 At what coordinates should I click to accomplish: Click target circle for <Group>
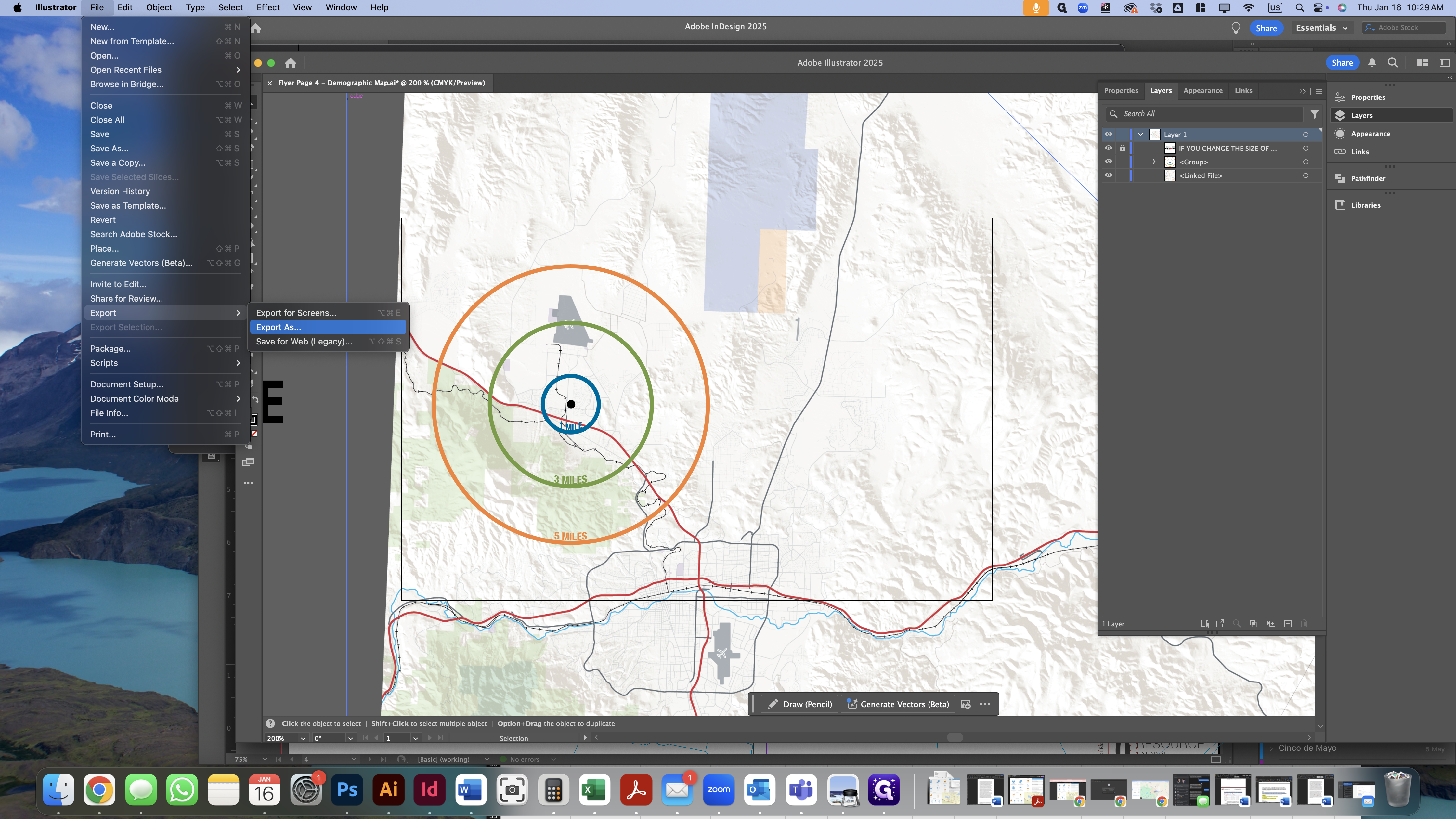point(1306,162)
